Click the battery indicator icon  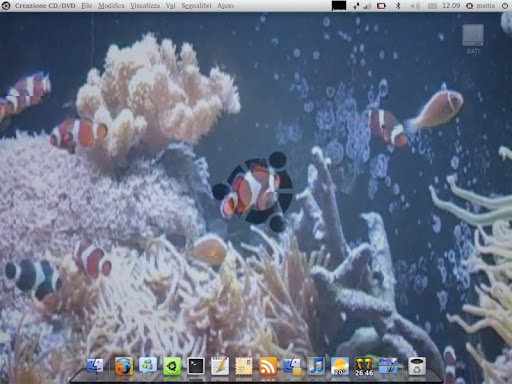pyautogui.click(x=381, y=6)
